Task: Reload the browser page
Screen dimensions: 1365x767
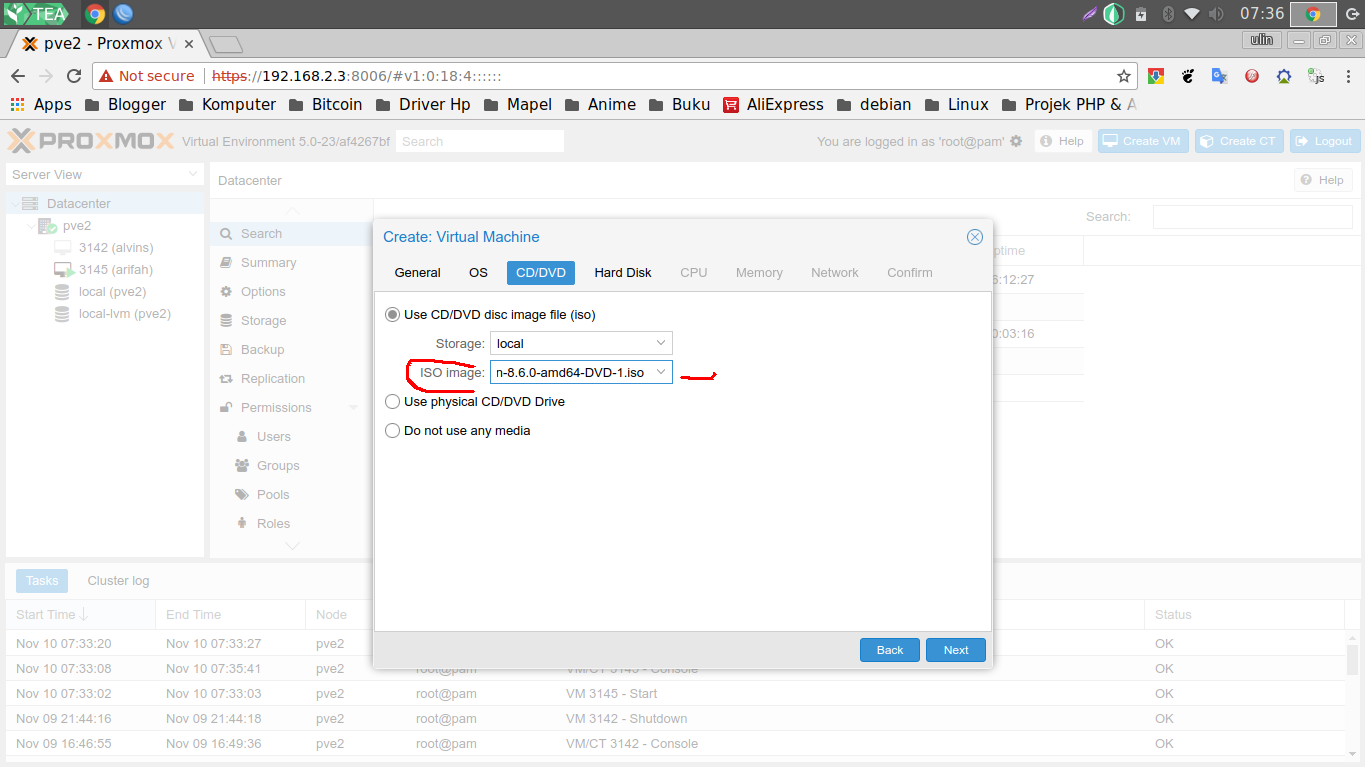Action: click(73, 76)
